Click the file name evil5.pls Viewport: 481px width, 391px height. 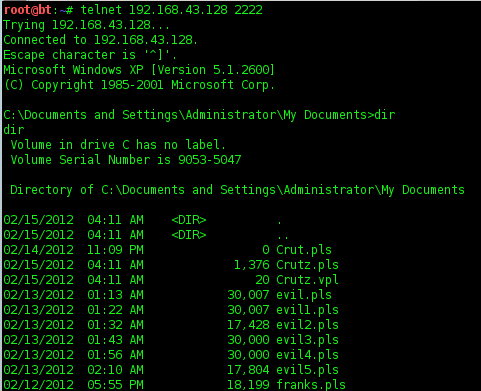(307, 370)
